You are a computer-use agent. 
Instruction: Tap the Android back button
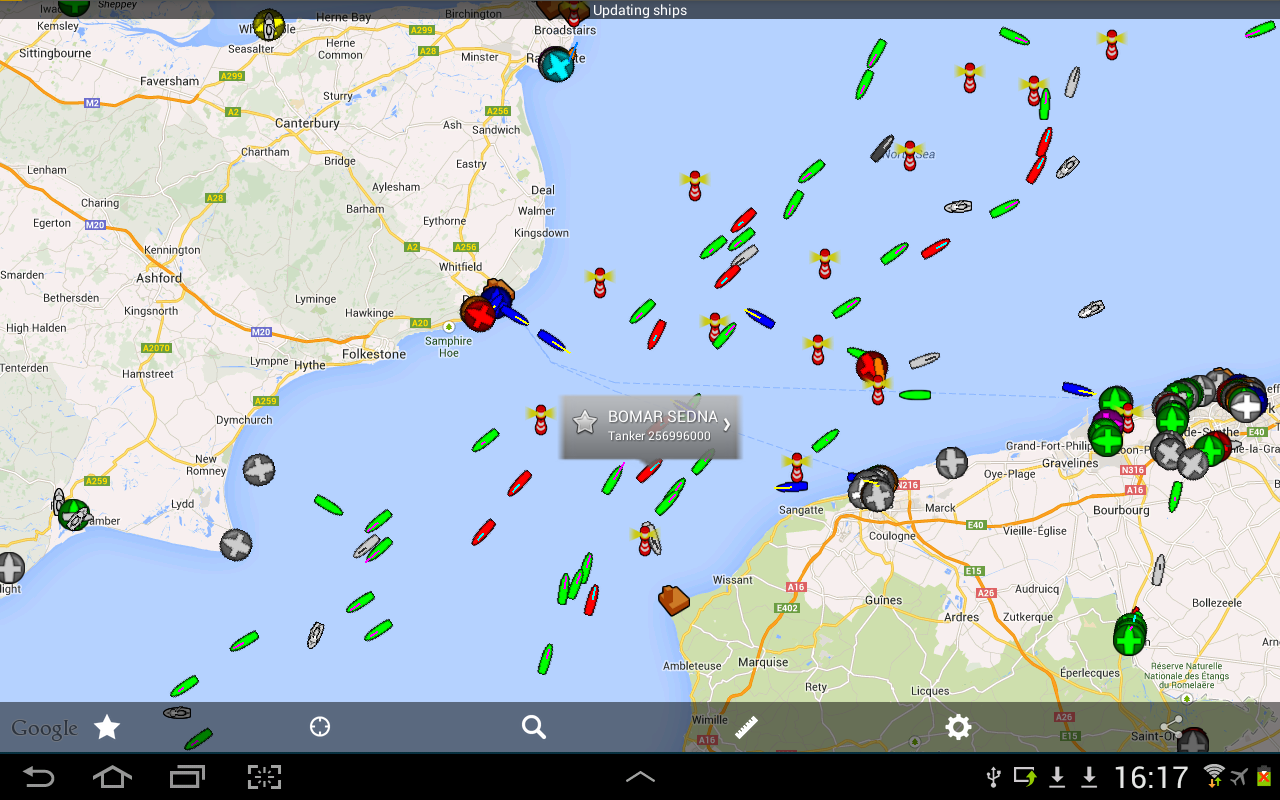pos(39,777)
